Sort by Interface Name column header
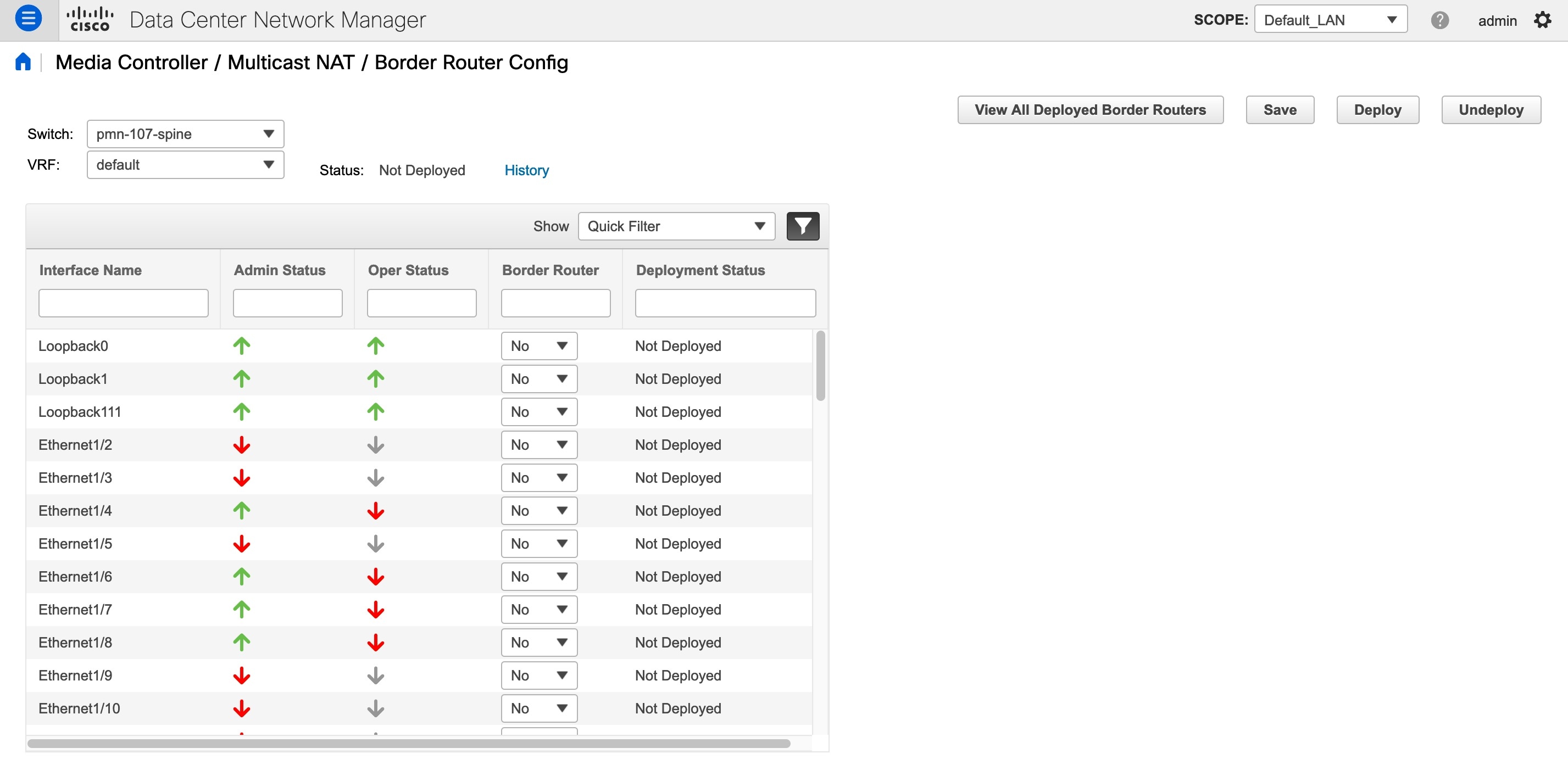1568x759 pixels. tap(91, 270)
